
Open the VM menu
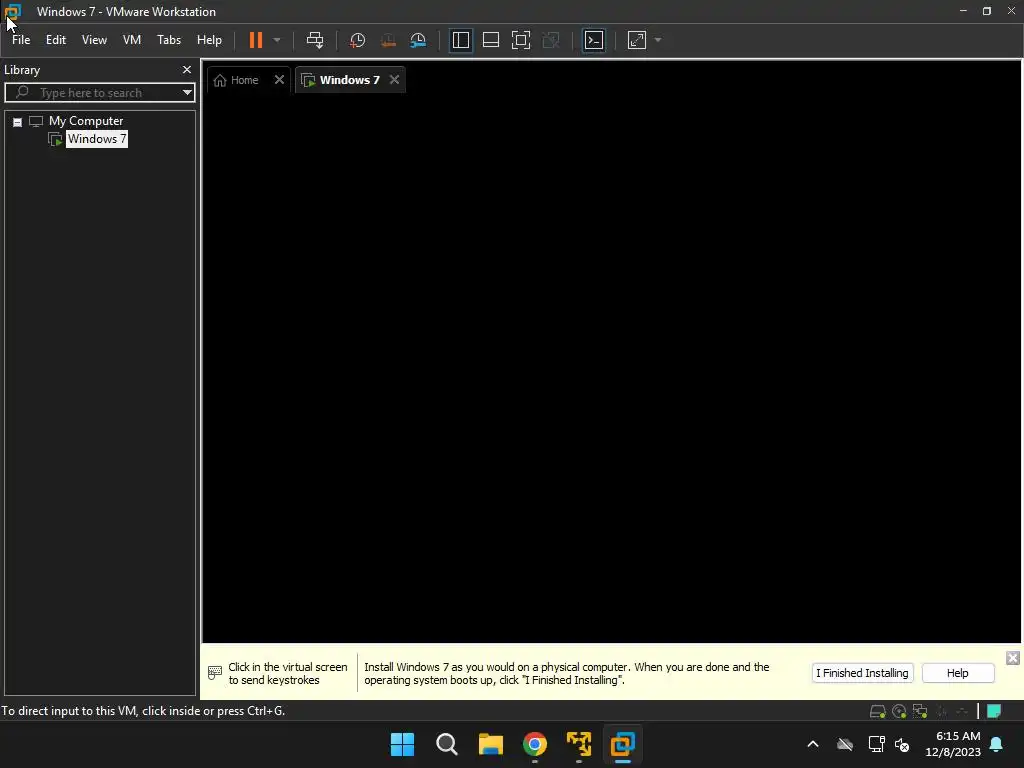pos(132,40)
